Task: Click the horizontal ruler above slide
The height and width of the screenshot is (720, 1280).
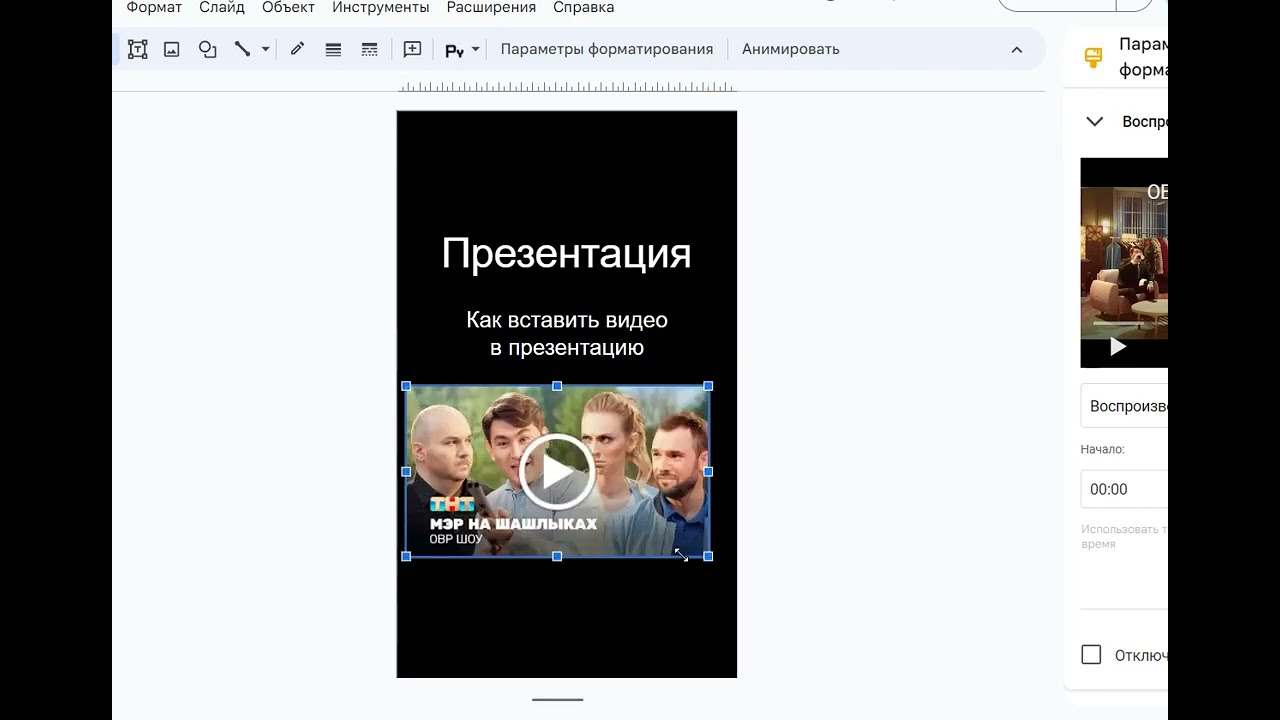Action: pos(567,87)
